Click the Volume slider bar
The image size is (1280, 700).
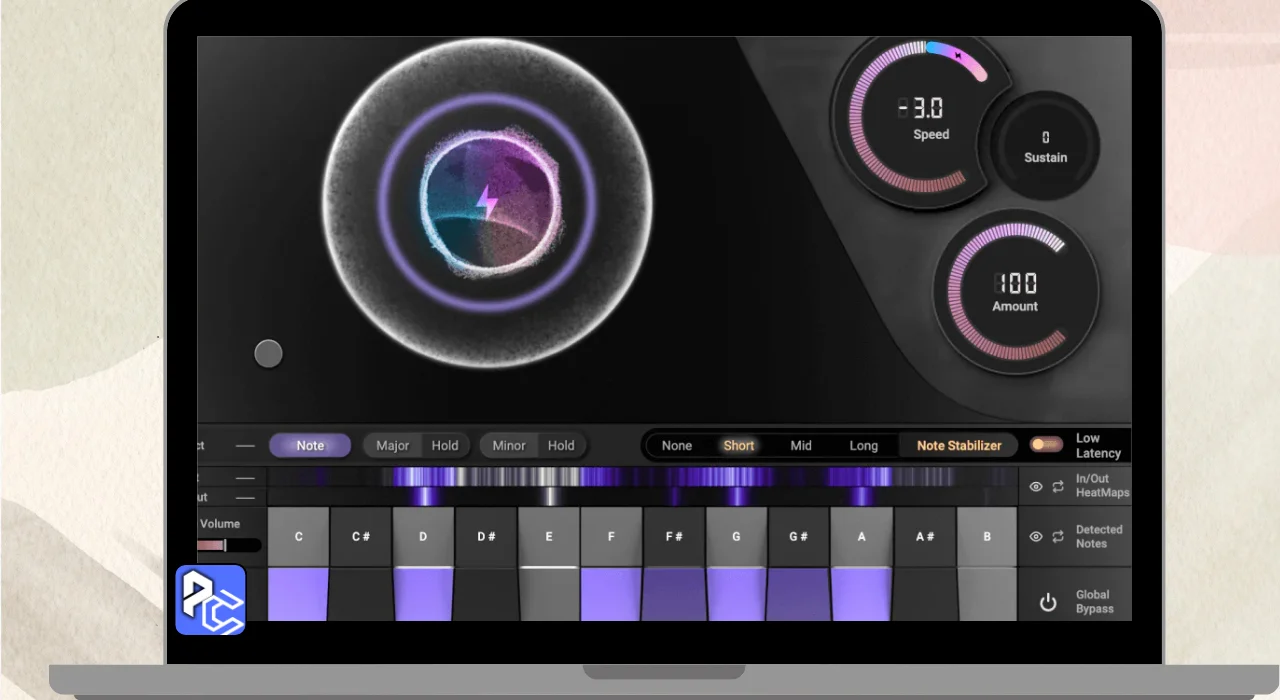click(229, 545)
